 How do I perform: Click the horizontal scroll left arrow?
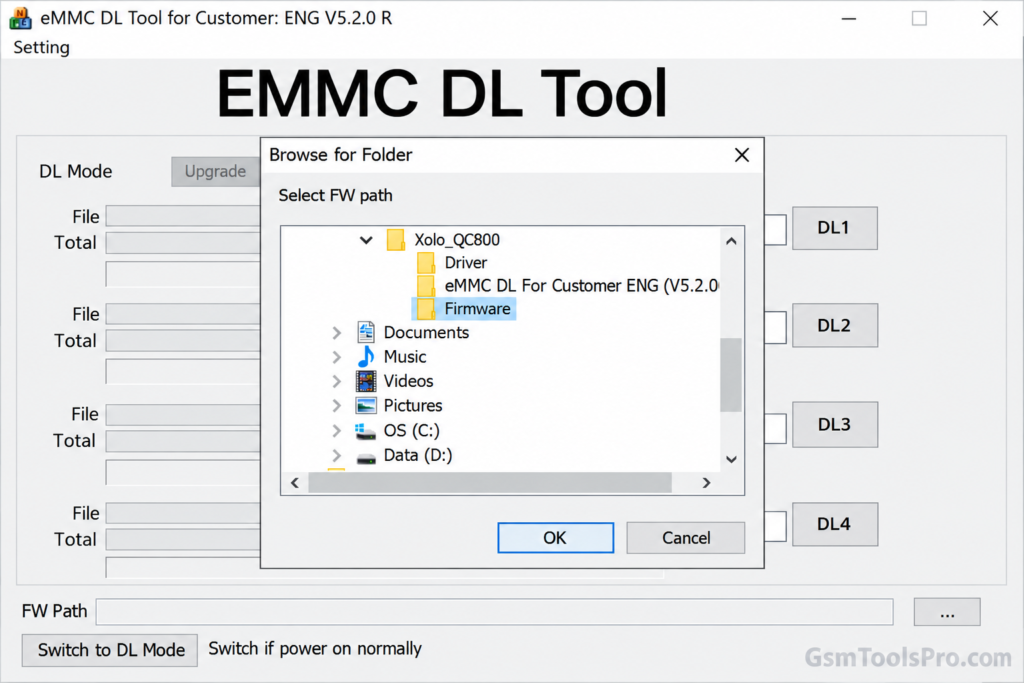pos(295,483)
